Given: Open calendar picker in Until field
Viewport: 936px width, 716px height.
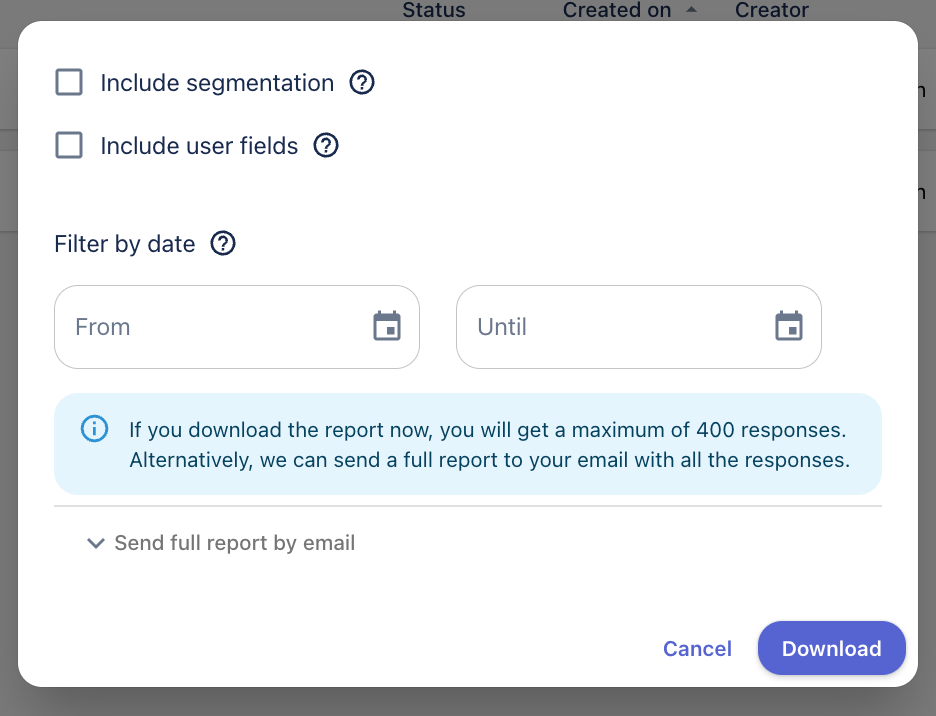Looking at the screenshot, I should (789, 327).
